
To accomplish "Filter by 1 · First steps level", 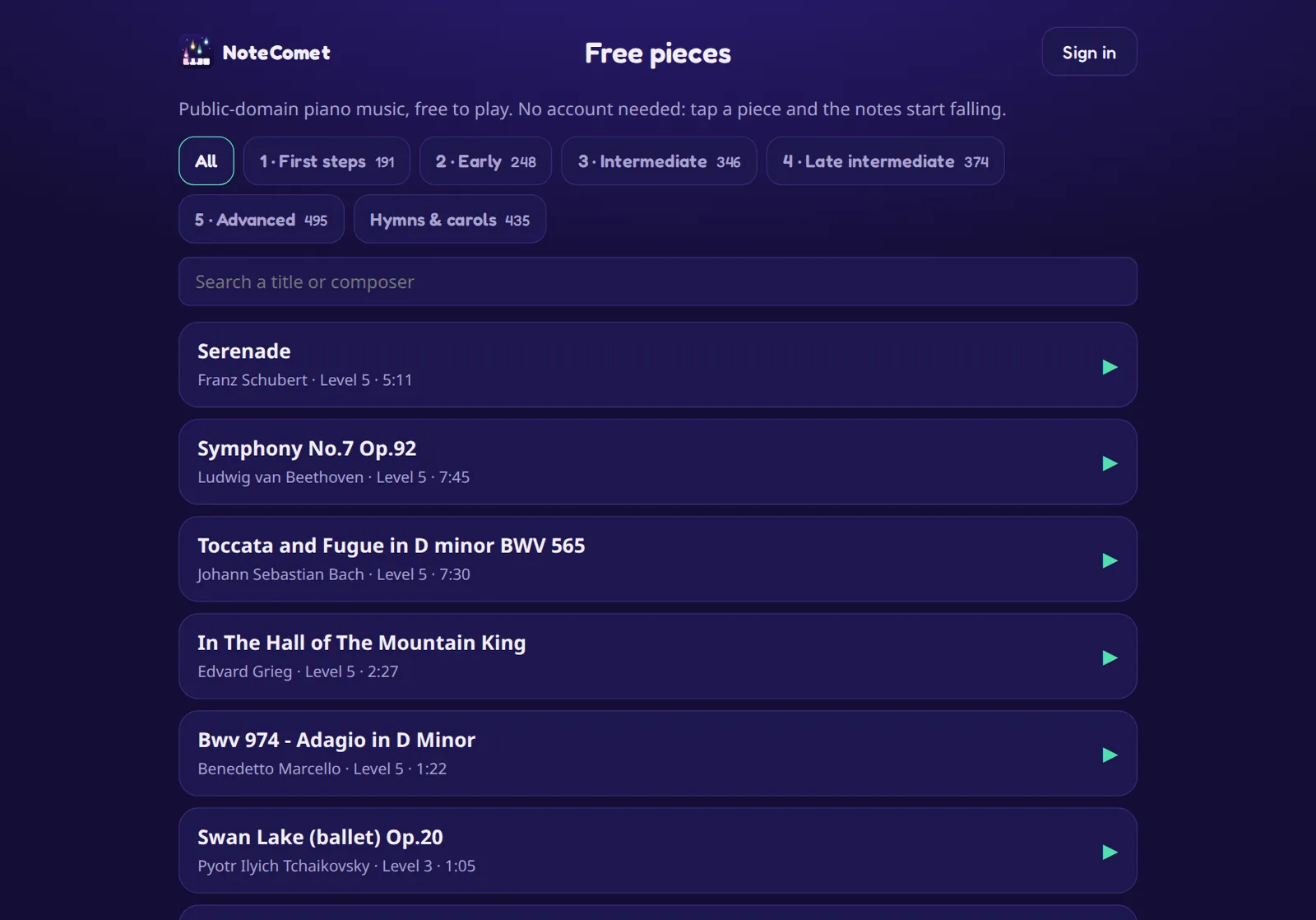I will [327, 161].
